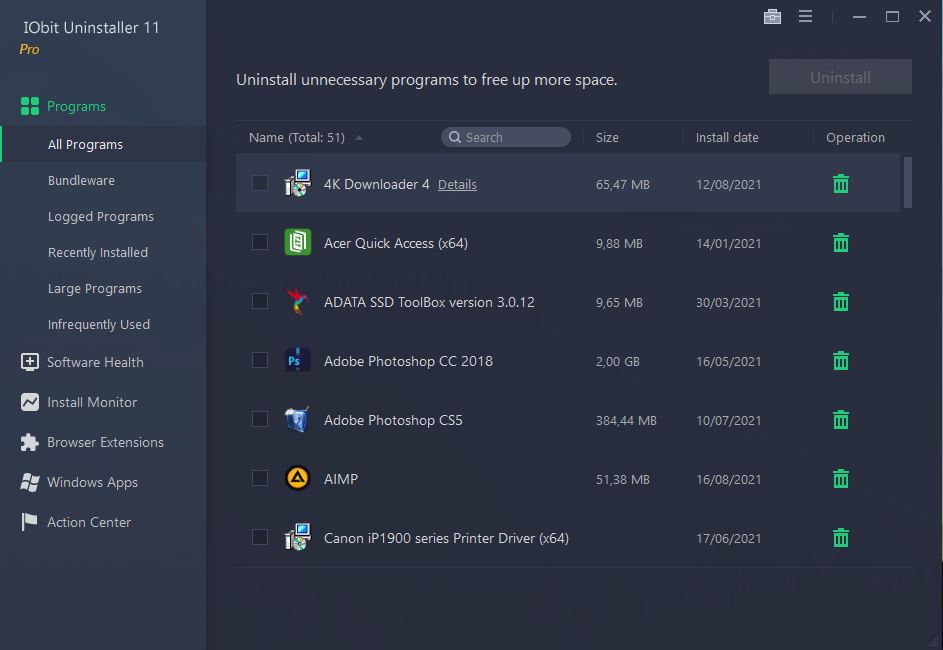Screen dimensions: 943x650
Task: Open the All Programs section
Action: click(103, 144)
